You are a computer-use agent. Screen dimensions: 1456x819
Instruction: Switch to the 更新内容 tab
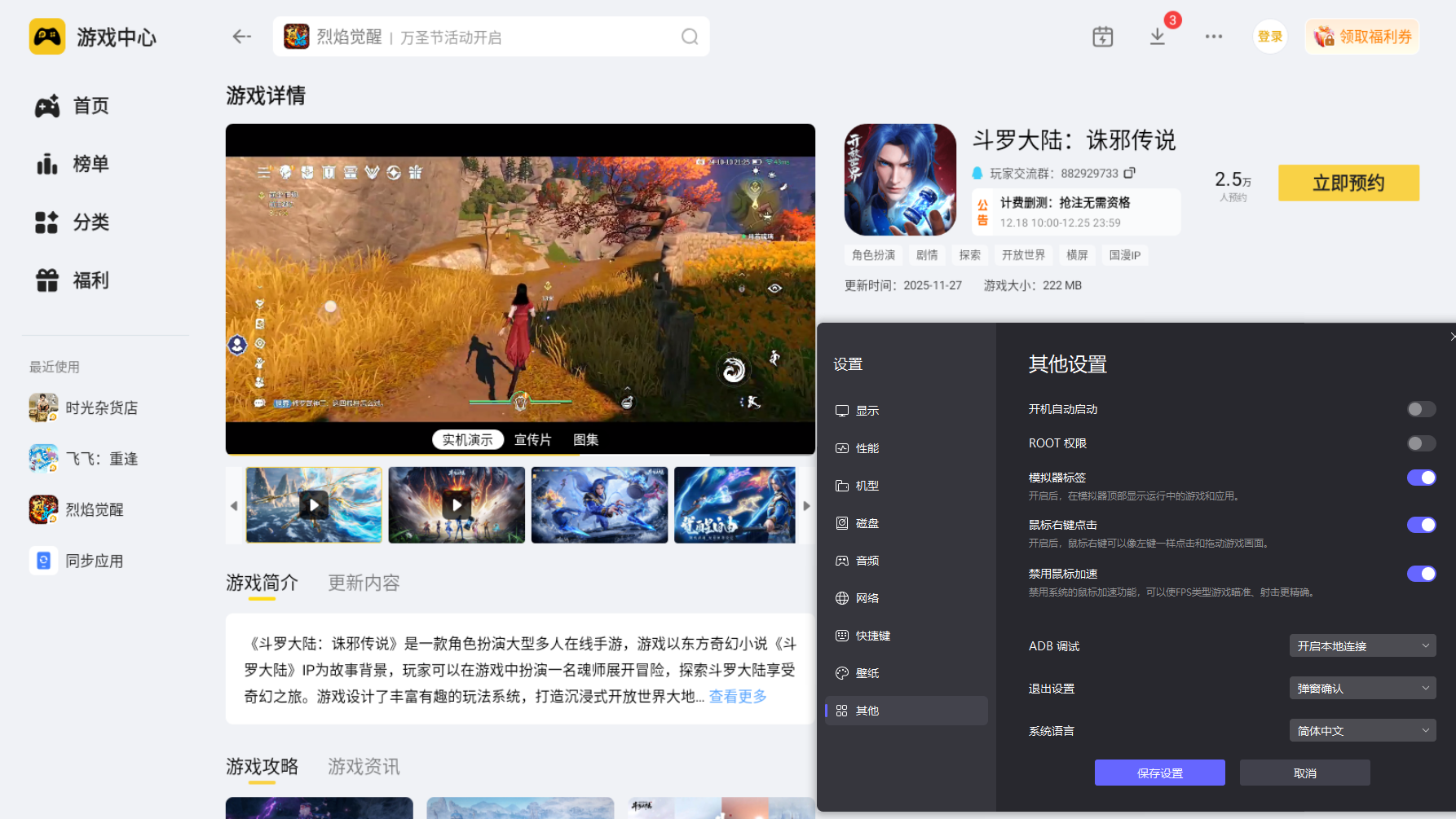[x=364, y=583]
